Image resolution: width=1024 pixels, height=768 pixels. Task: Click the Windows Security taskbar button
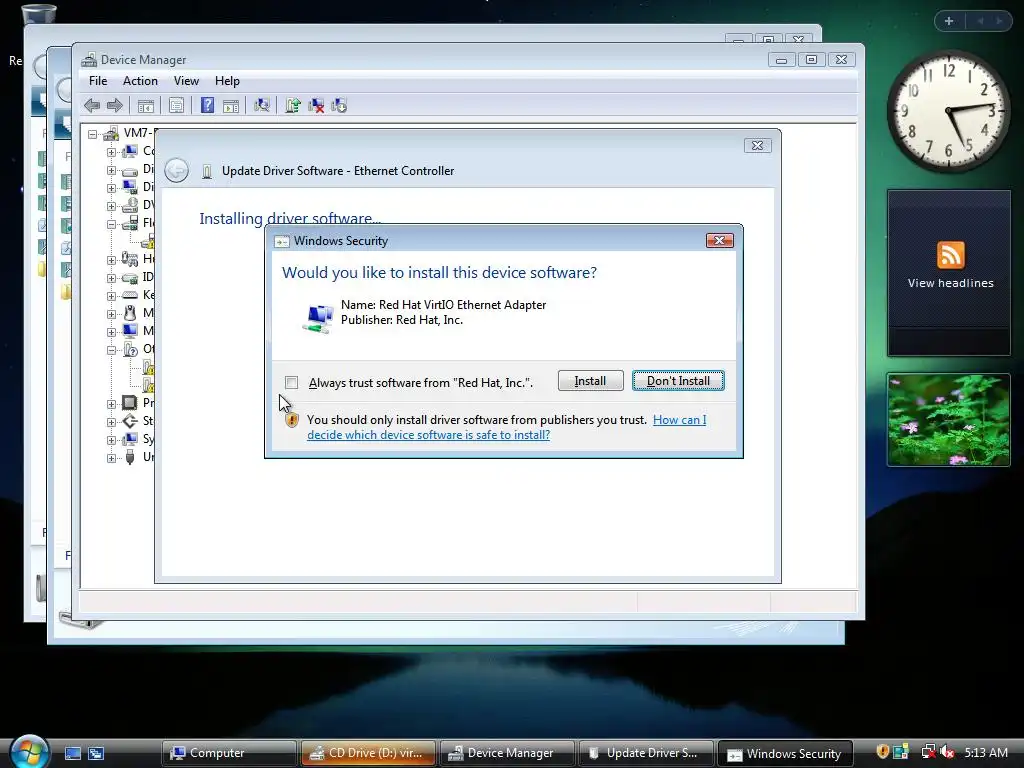pyautogui.click(x=785, y=753)
